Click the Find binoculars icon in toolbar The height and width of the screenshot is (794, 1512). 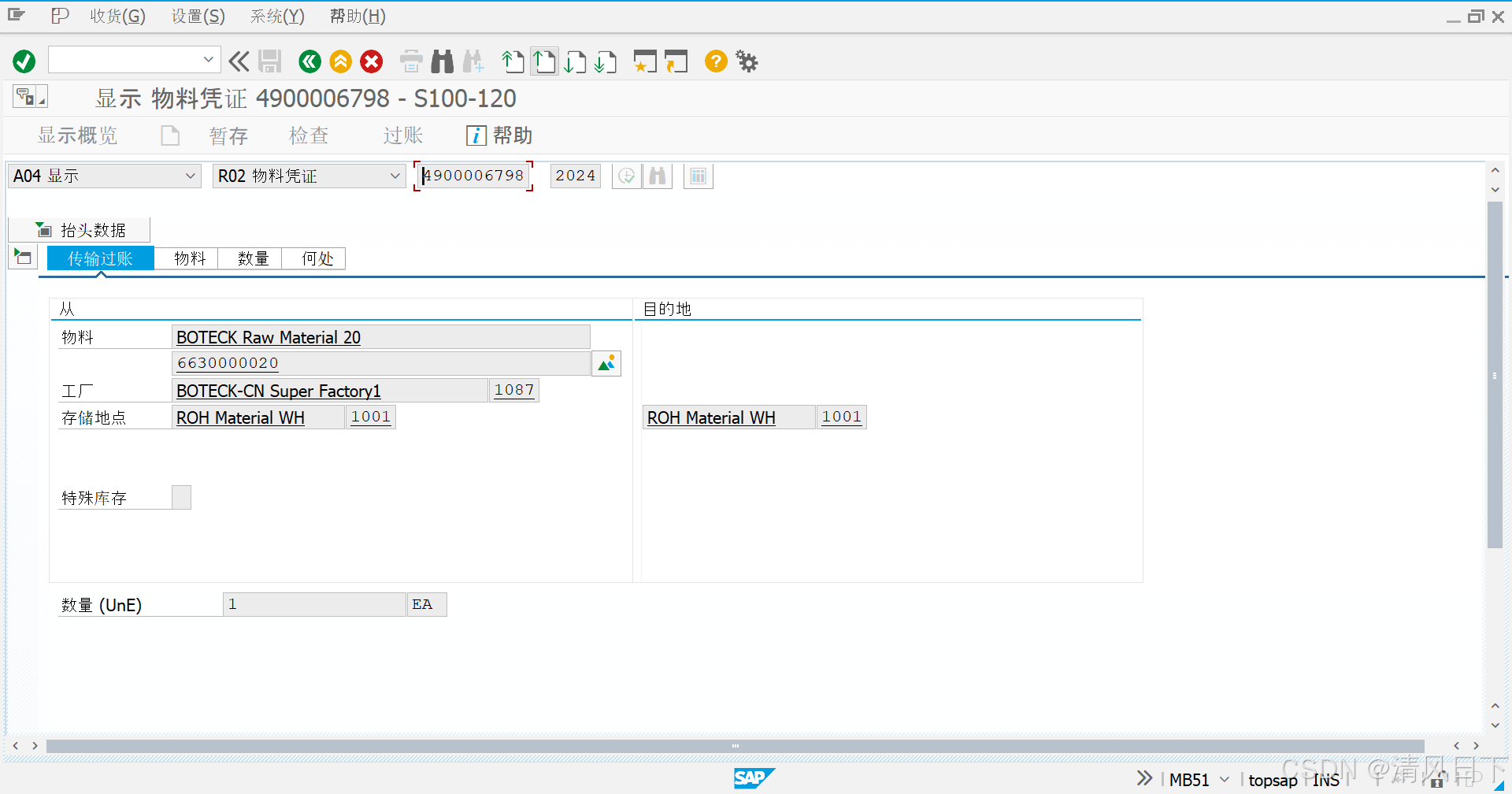[443, 61]
